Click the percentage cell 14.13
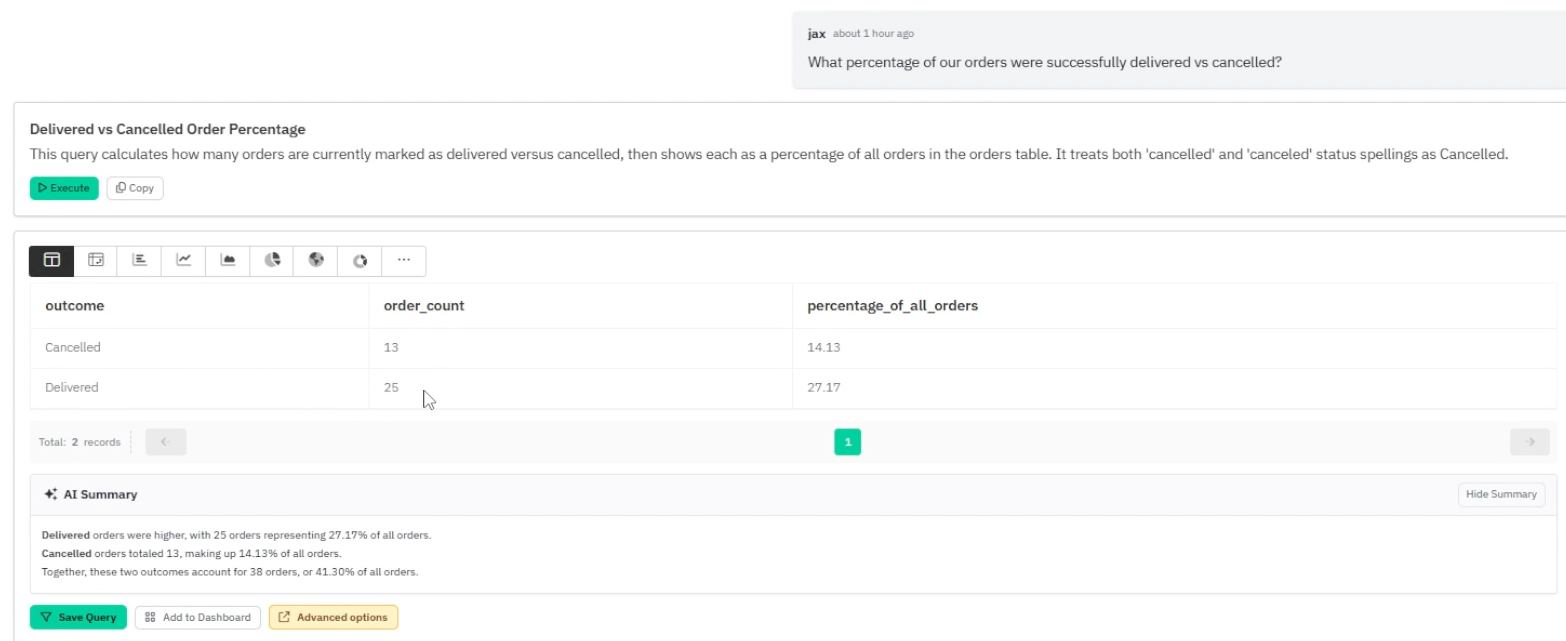 (1174, 348)
